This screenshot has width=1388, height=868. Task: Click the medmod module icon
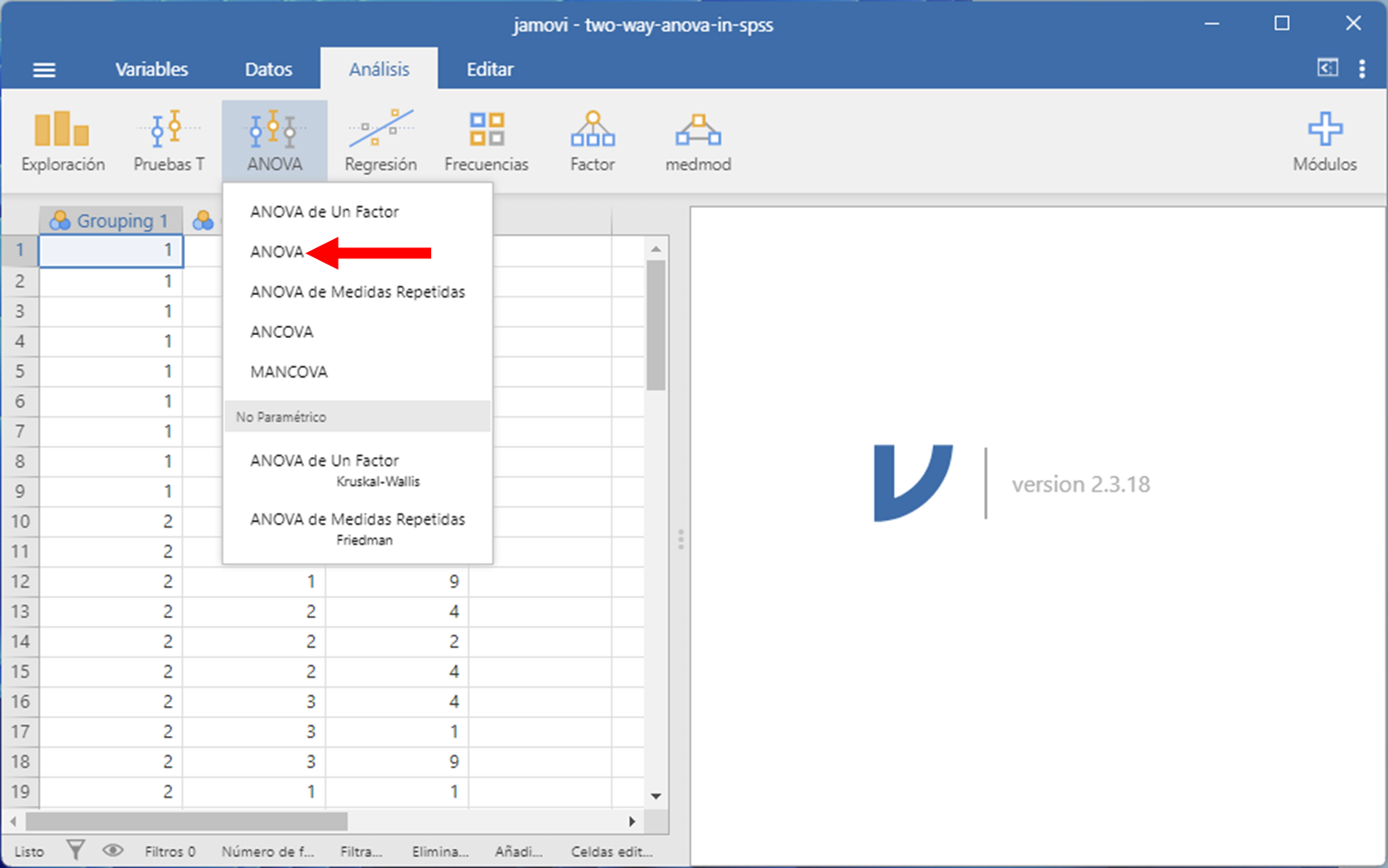[698, 141]
